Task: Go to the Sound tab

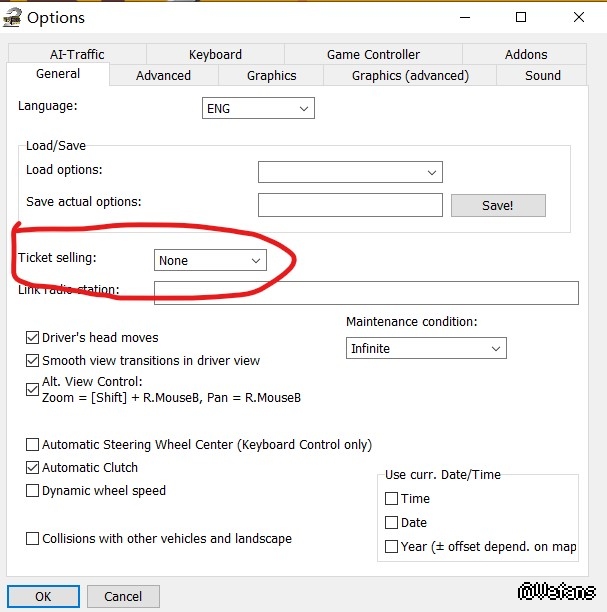Action: (543, 75)
